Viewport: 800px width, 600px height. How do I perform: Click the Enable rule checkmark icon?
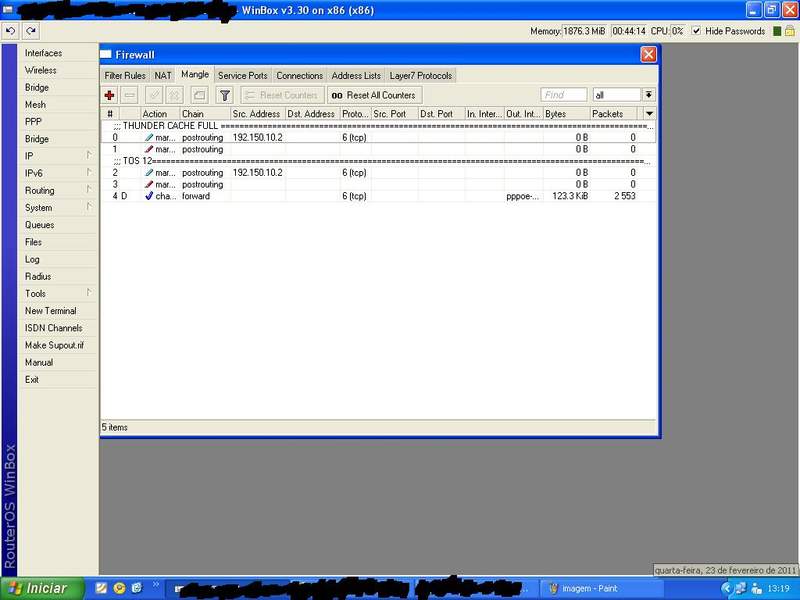[x=154, y=95]
